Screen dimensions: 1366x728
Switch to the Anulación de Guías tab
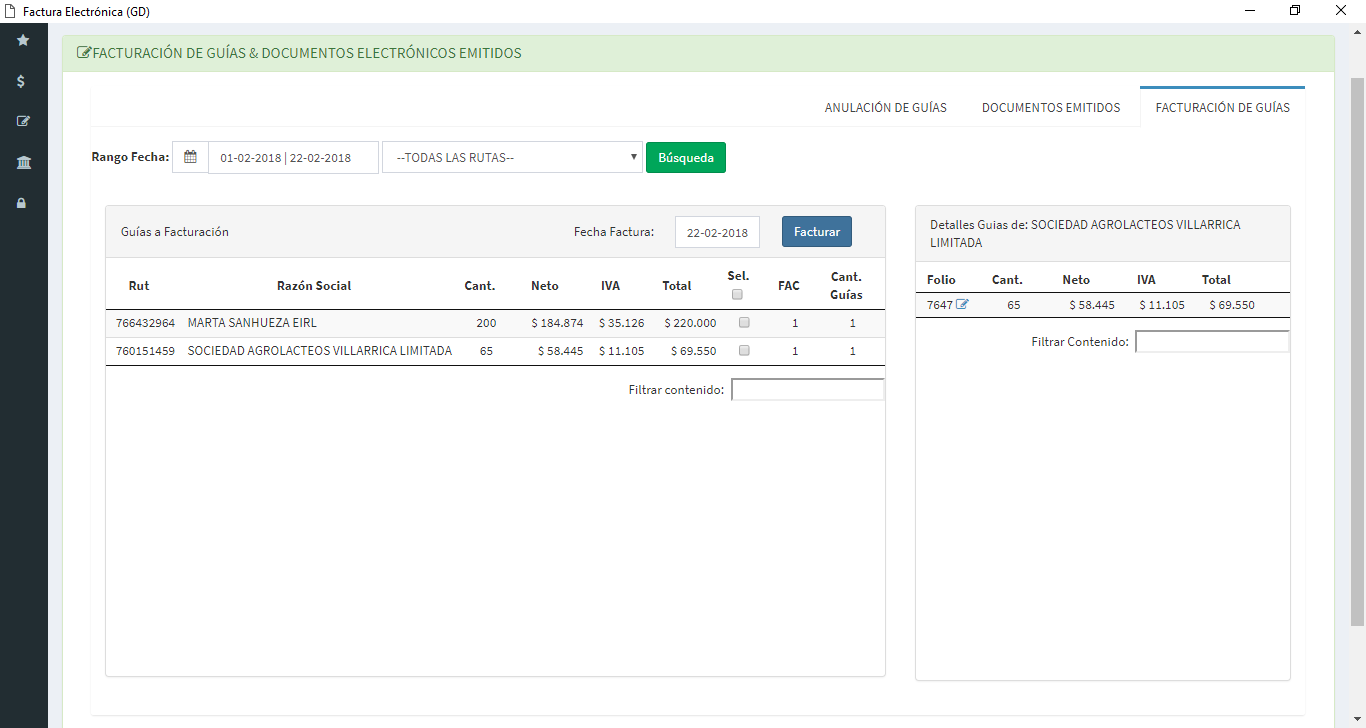pos(885,107)
